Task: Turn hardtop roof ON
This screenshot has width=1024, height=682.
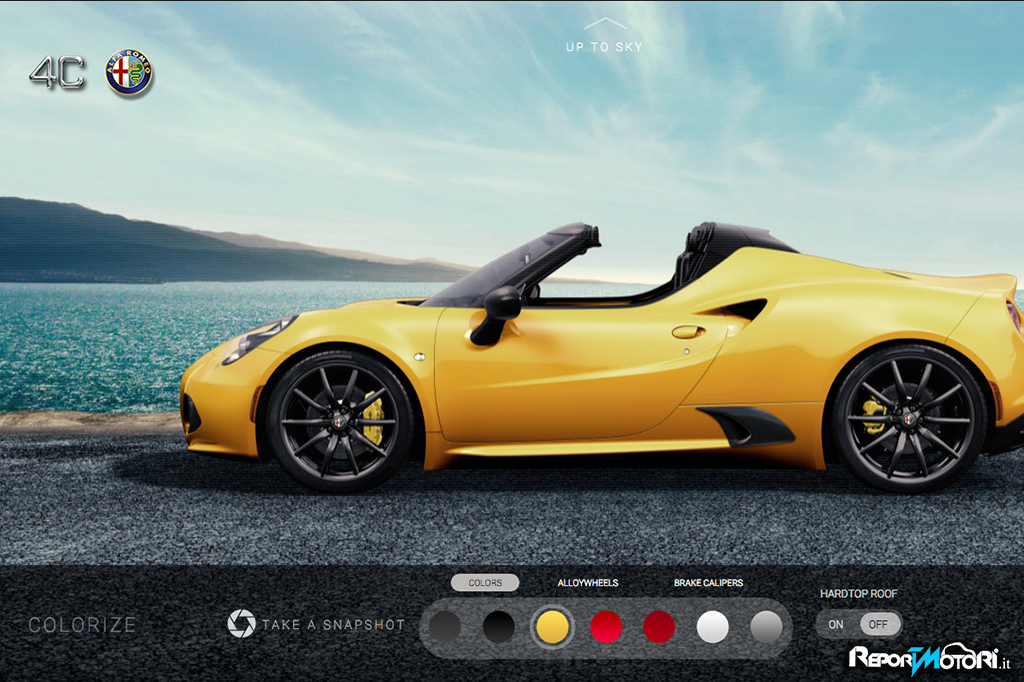Action: [x=836, y=625]
